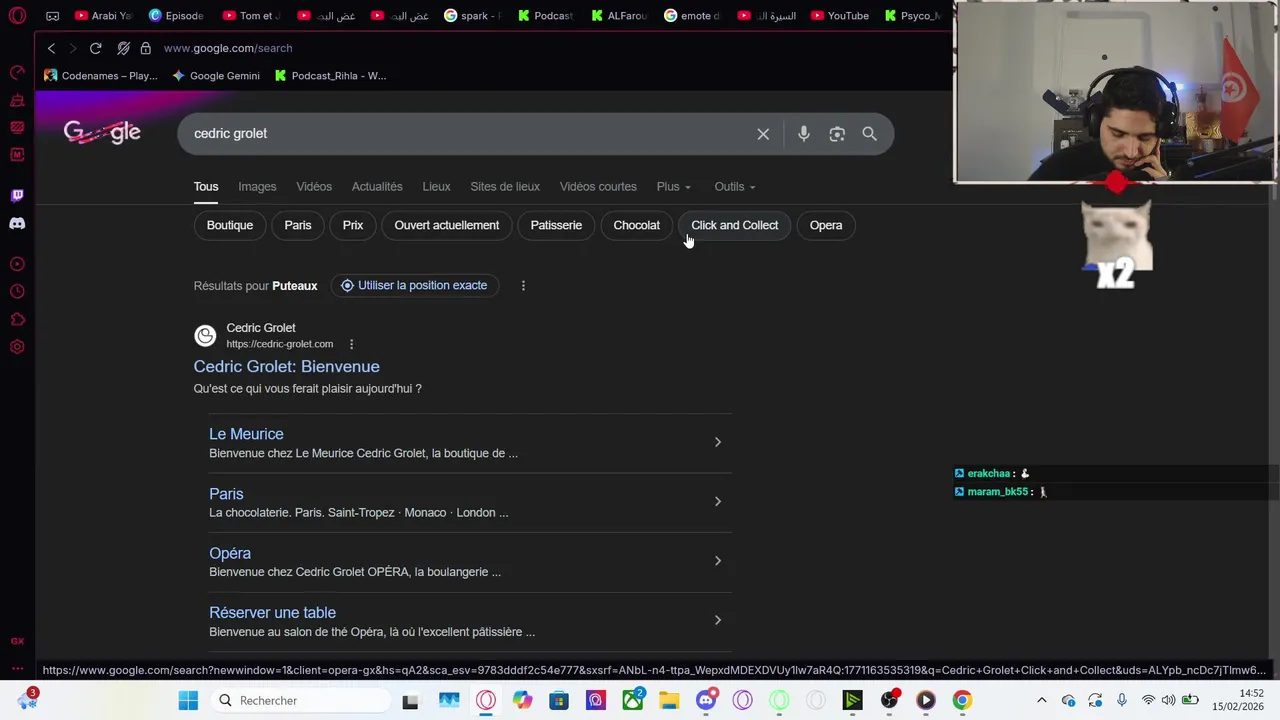The width and height of the screenshot is (1280, 720).
Task: Open Twitch in the Opera sidebar
Action: [x=17, y=195]
